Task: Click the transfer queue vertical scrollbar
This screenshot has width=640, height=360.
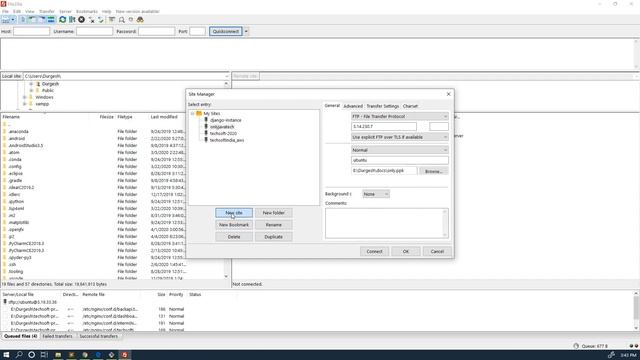Action: pyautogui.click(x=636, y=311)
